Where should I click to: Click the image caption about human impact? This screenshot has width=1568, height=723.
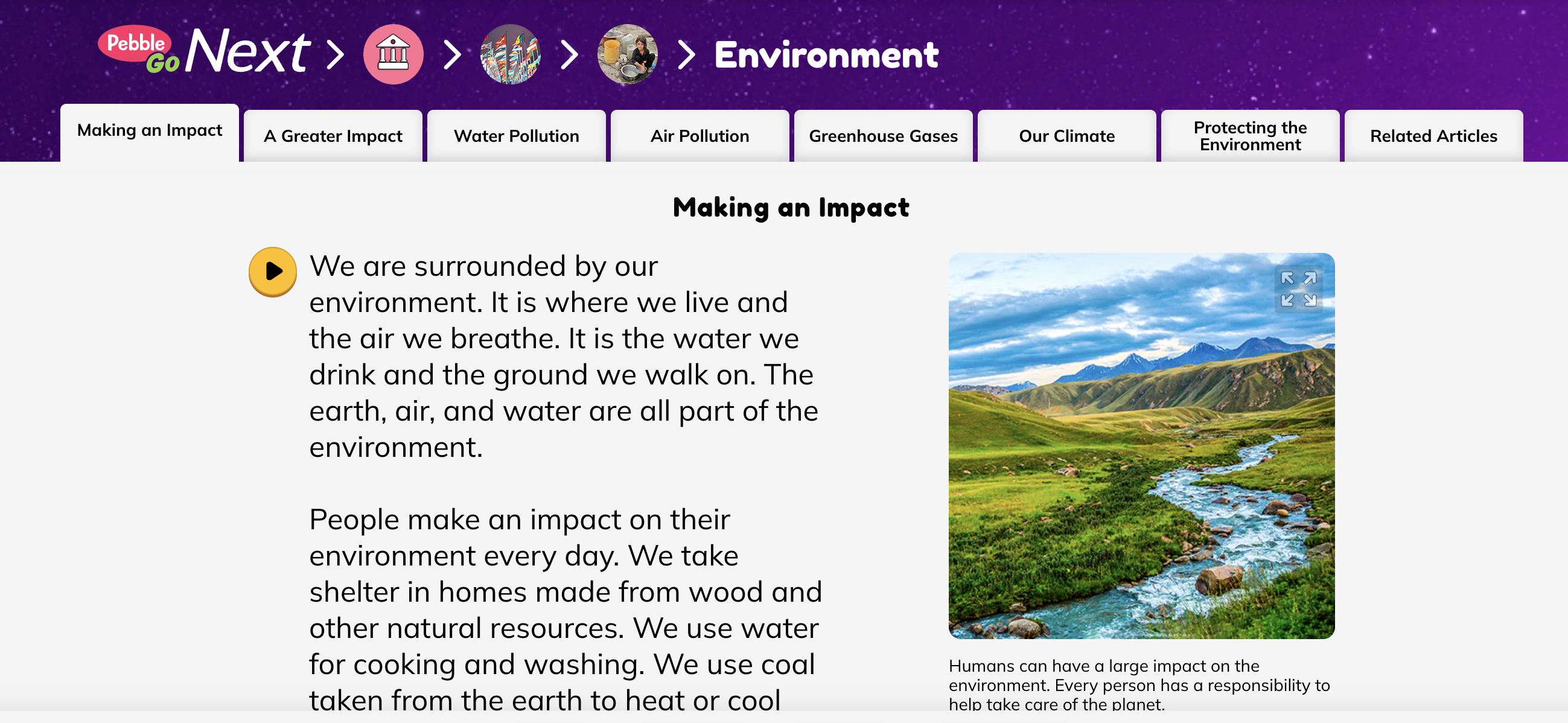[x=1139, y=684]
